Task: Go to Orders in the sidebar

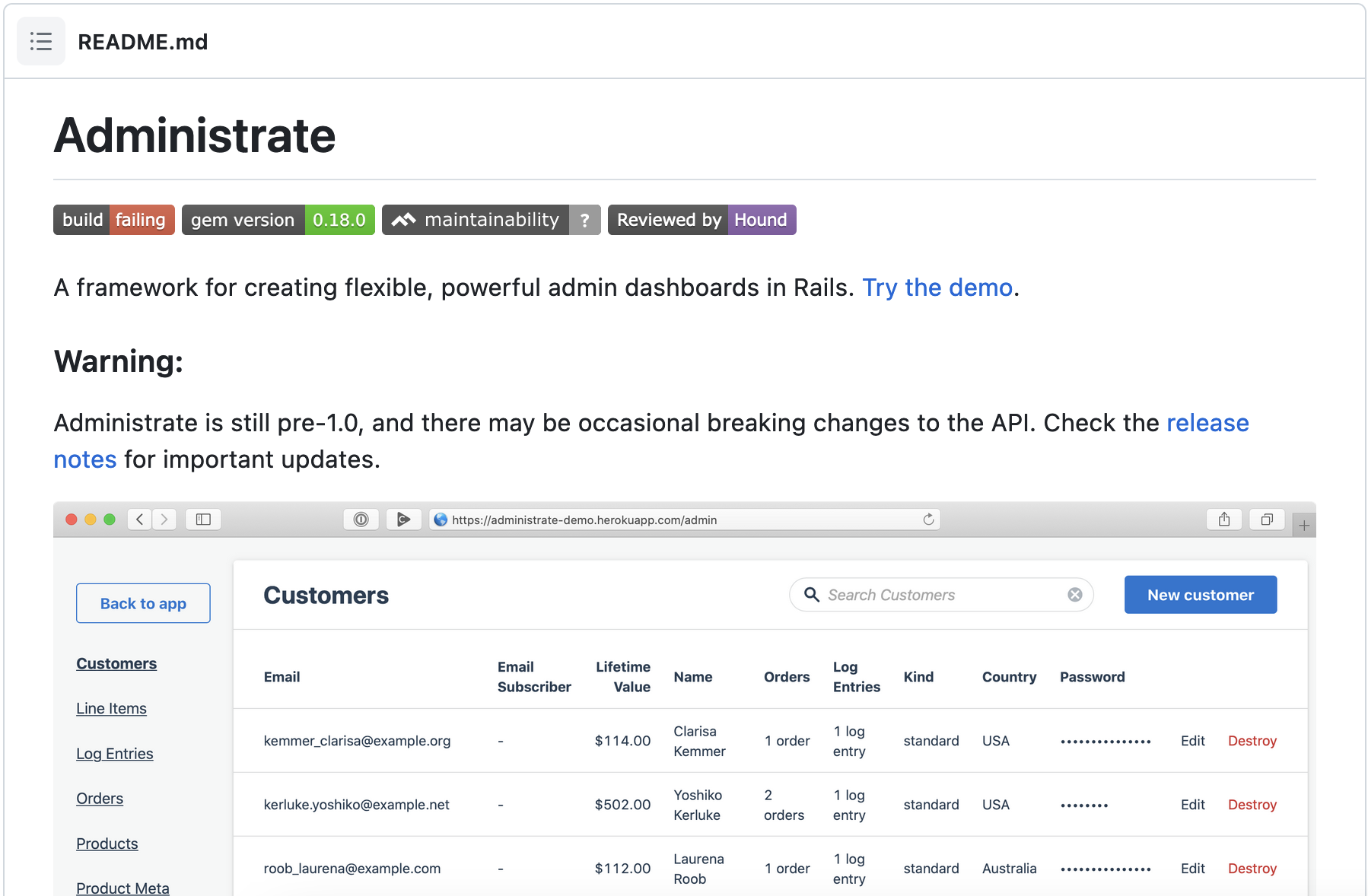Action: coord(100,799)
